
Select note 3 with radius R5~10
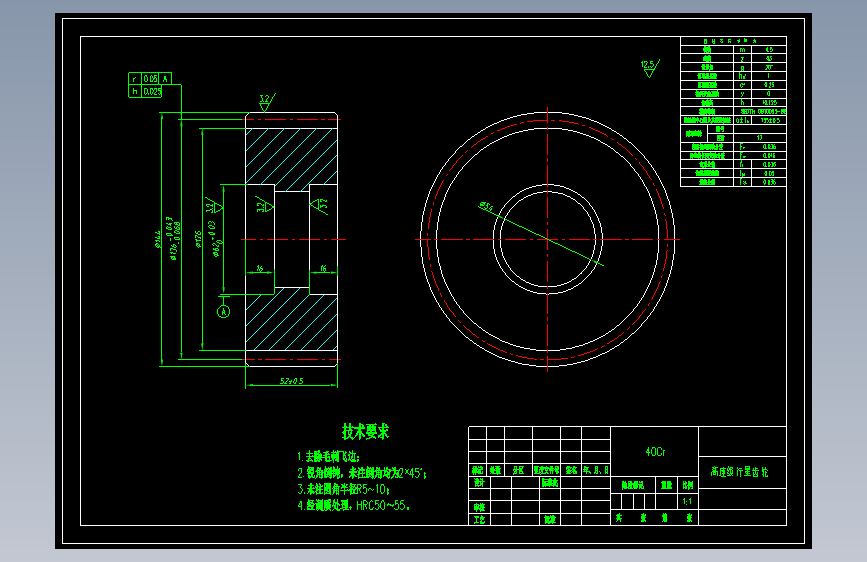tap(343, 489)
